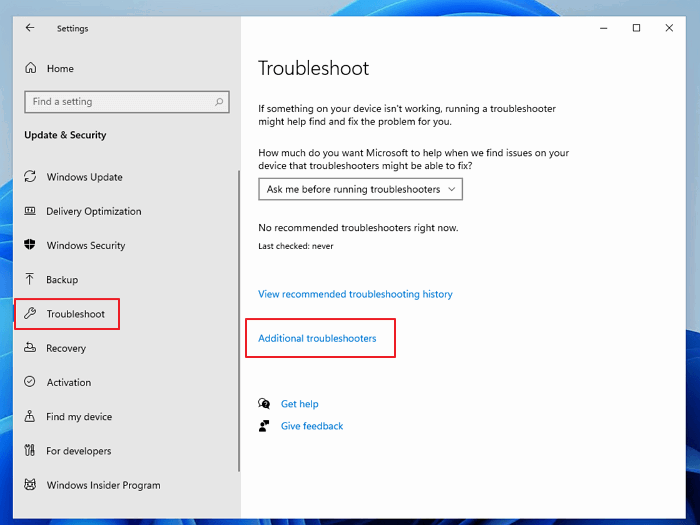Click the search magnifier icon
The height and width of the screenshot is (525, 700).
tap(219, 102)
